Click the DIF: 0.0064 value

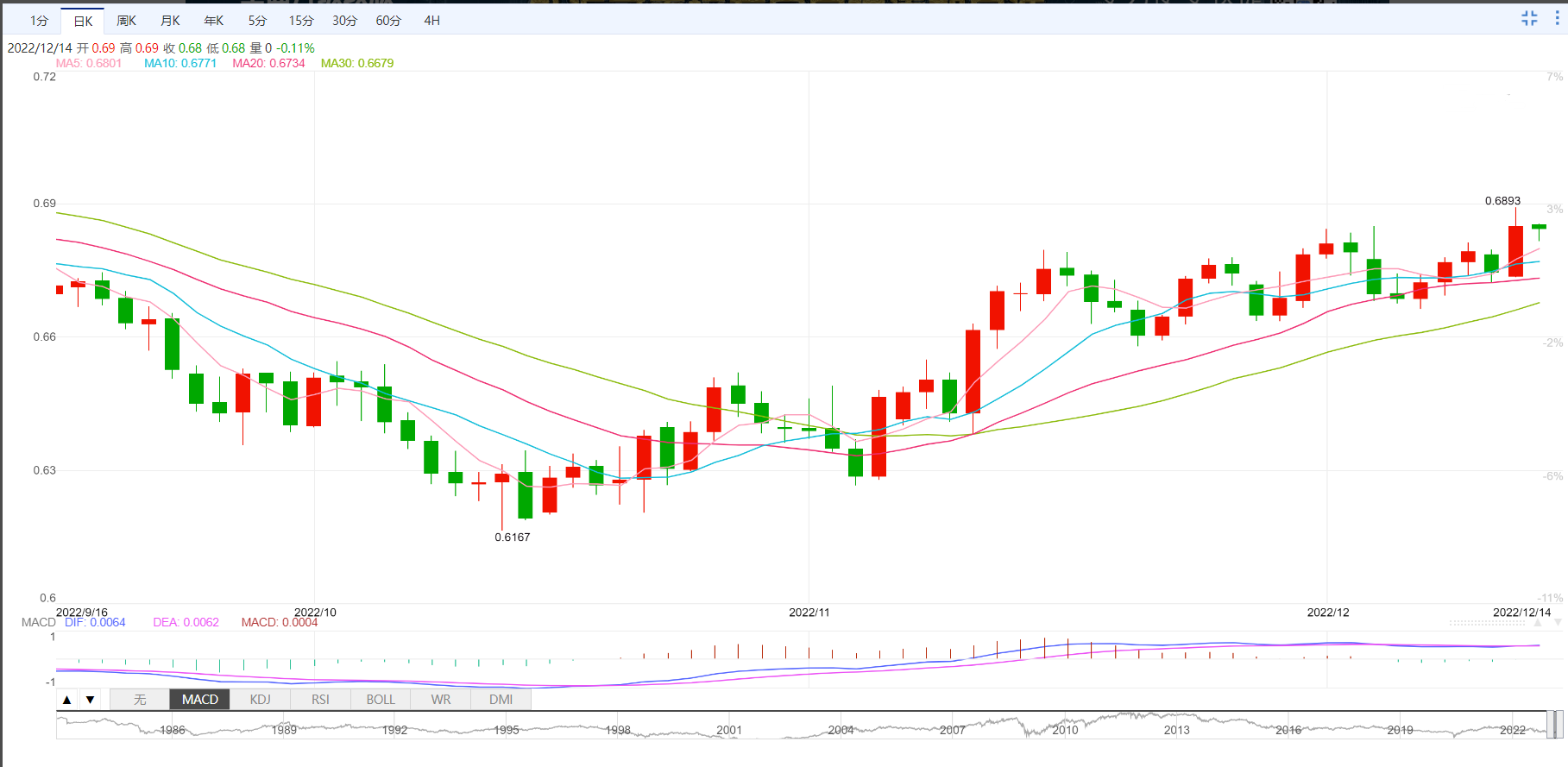[95, 622]
